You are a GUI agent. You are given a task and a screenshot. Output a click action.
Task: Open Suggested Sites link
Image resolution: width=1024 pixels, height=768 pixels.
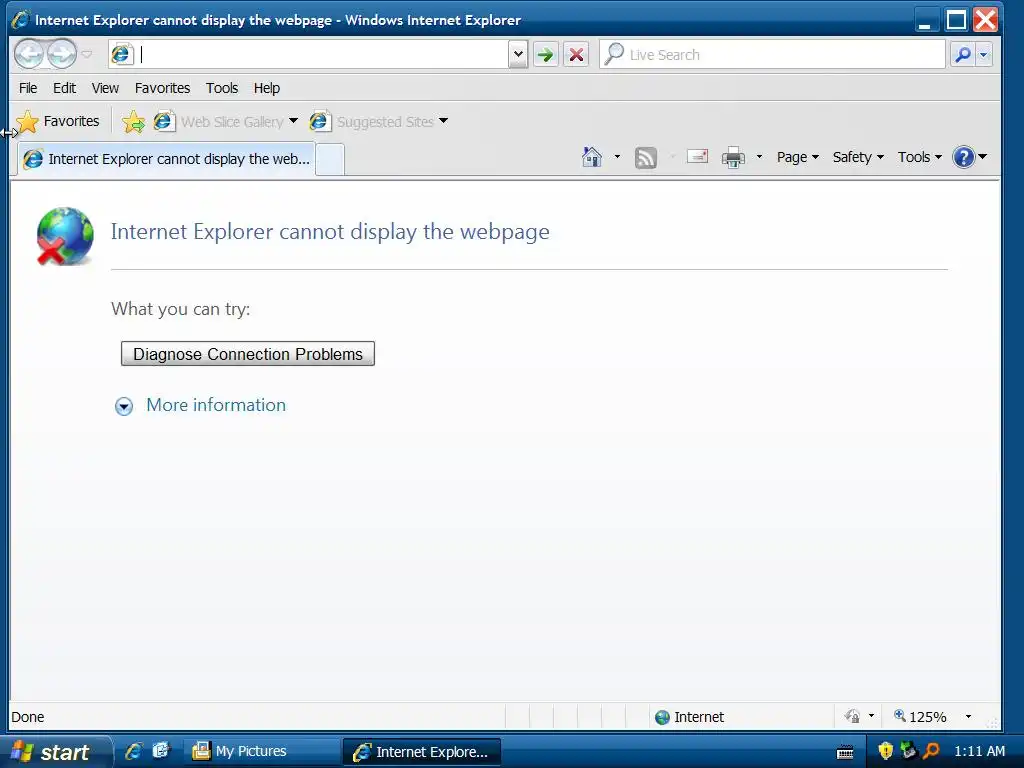[x=372, y=121]
